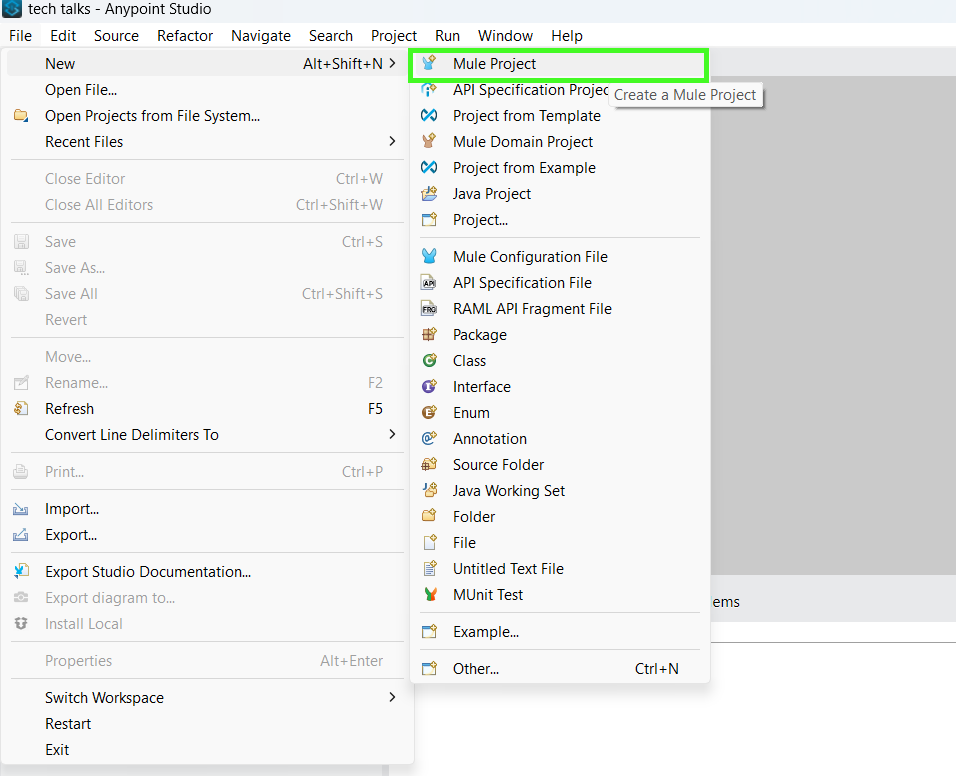
Task: Click the Refresh icon in File menu
Action: (x=21, y=408)
